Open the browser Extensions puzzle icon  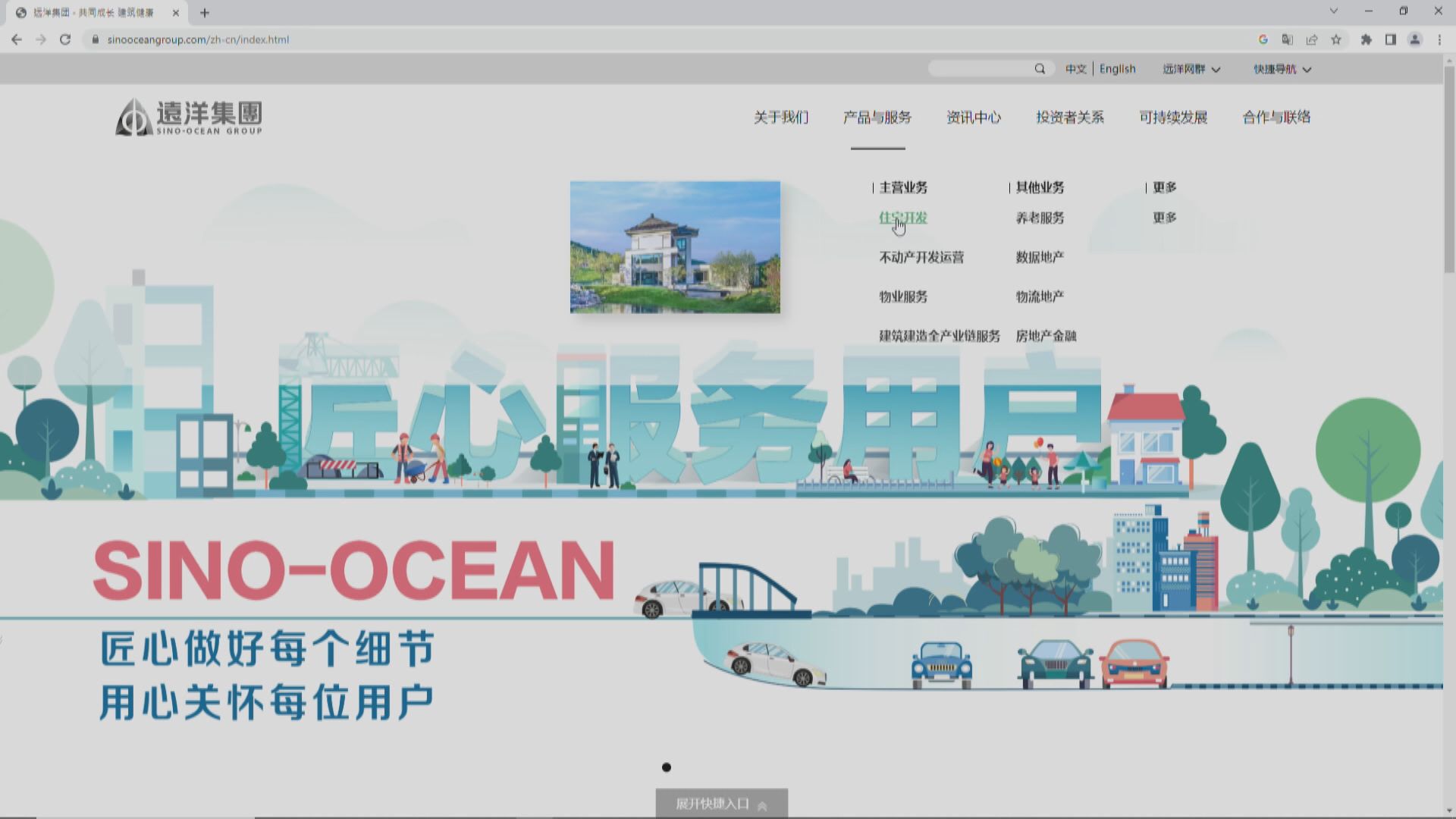(x=1365, y=39)
